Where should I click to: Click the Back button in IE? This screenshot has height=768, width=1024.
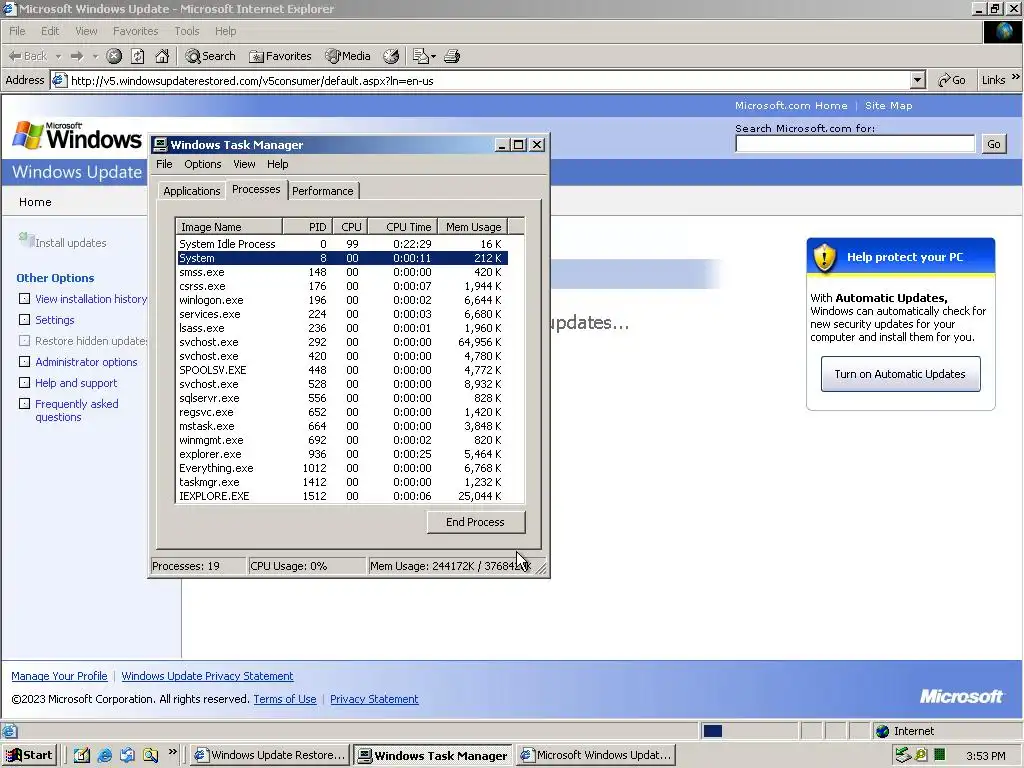click(27, 56)
